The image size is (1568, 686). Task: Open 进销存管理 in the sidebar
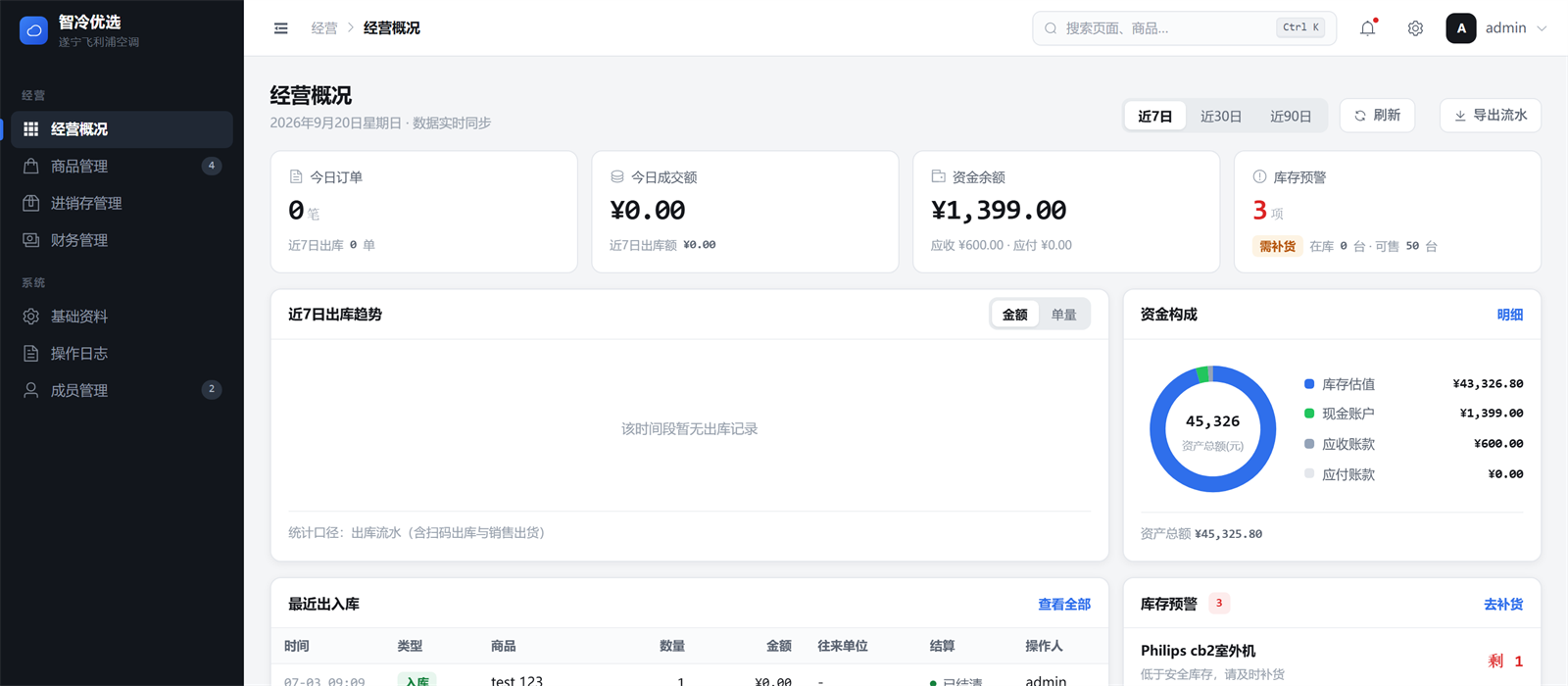pyautogui.click(x=122, y=203)
